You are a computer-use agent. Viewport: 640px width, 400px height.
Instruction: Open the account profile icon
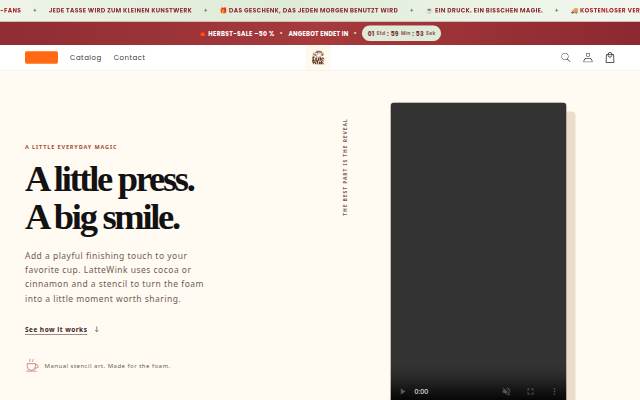pyautogui.click(x=588, y=58)
